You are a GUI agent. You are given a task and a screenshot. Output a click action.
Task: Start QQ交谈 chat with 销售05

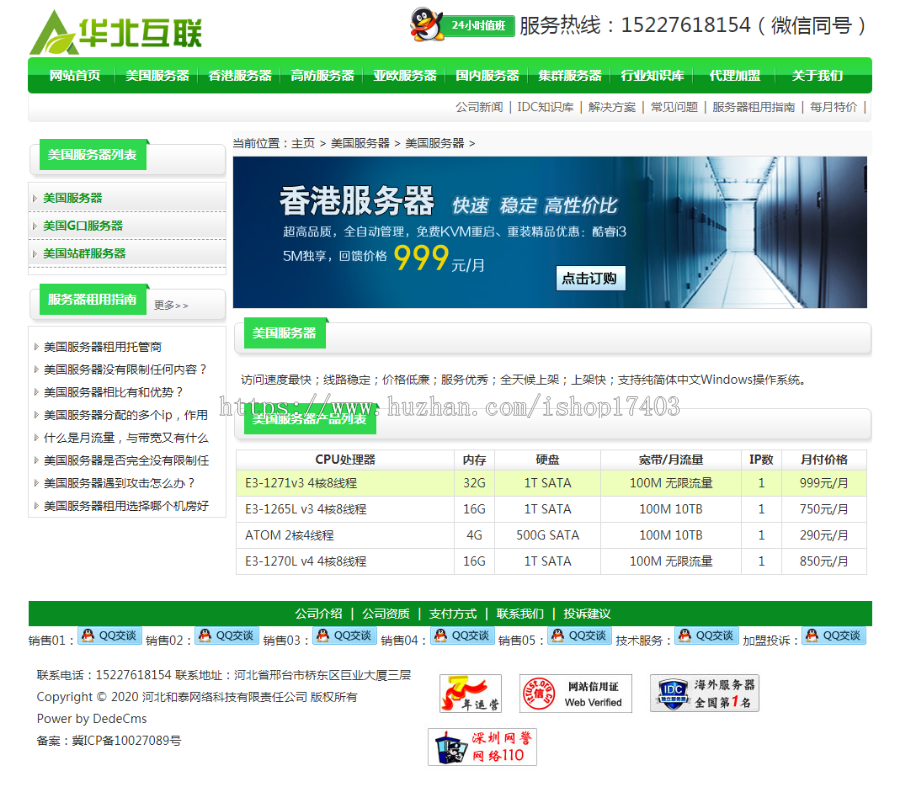(579, 635)
